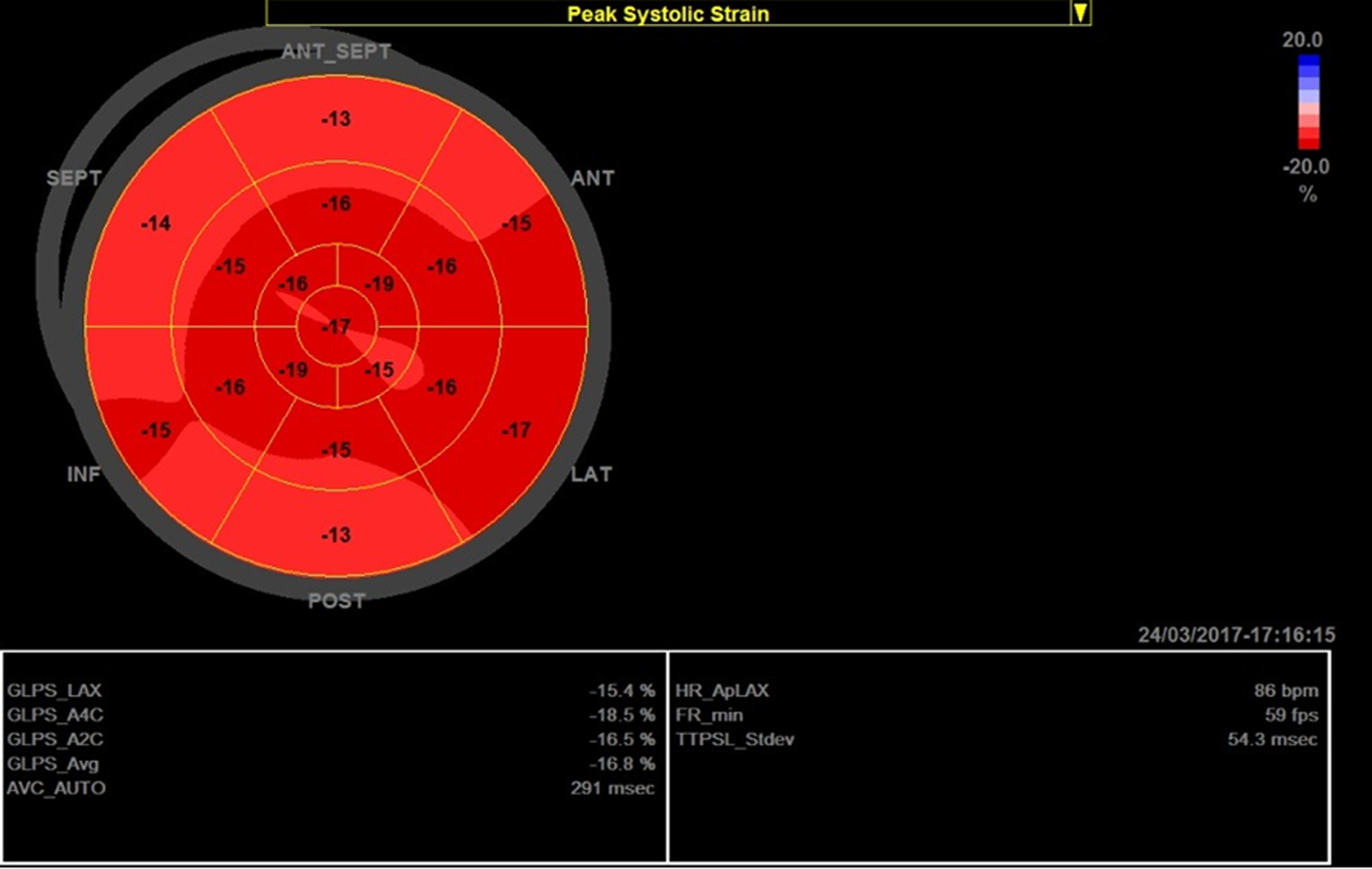
Task: Click the apical cap segment showing -17
Action: [336, 327]
